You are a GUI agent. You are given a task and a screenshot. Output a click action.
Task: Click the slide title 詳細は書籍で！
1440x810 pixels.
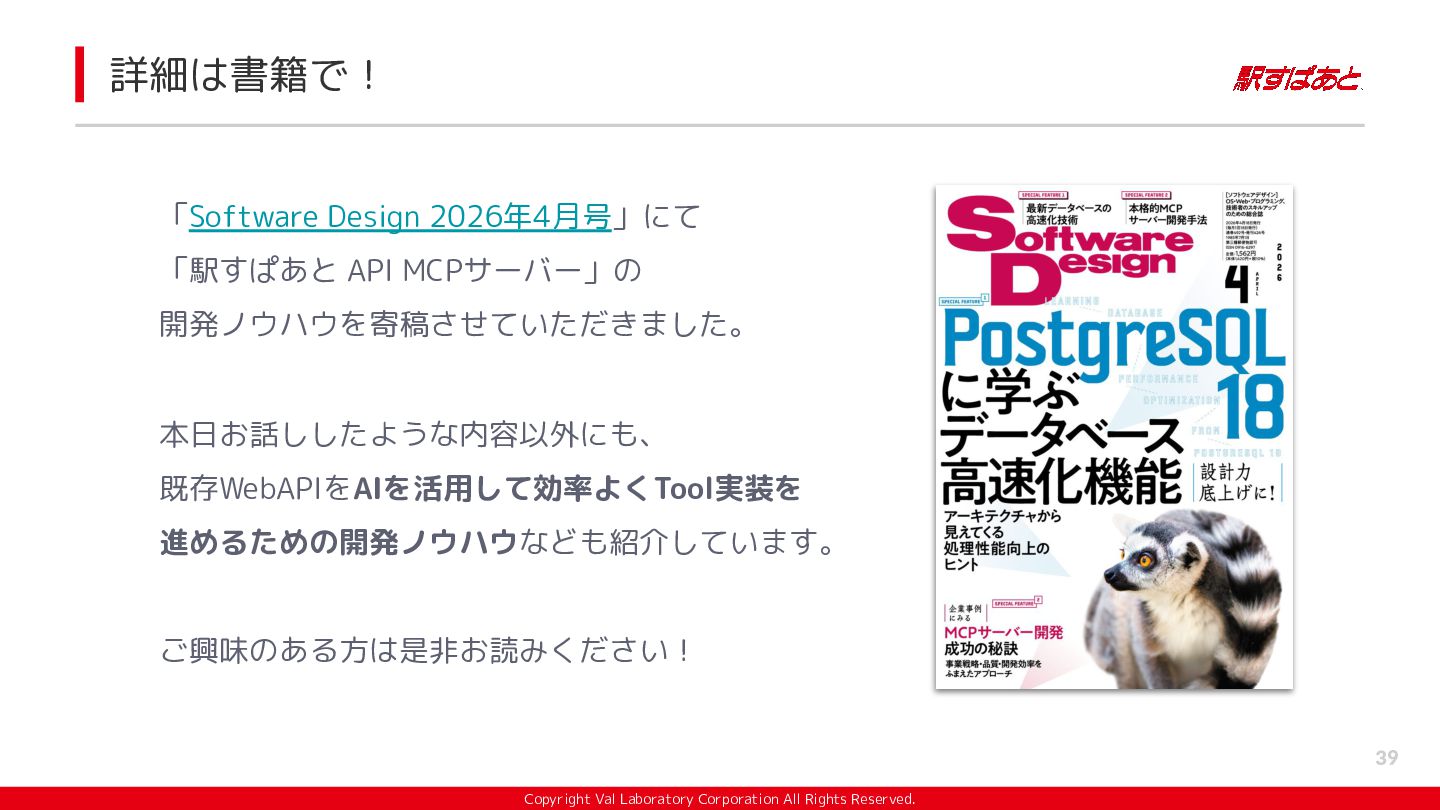tap(245, 75)
